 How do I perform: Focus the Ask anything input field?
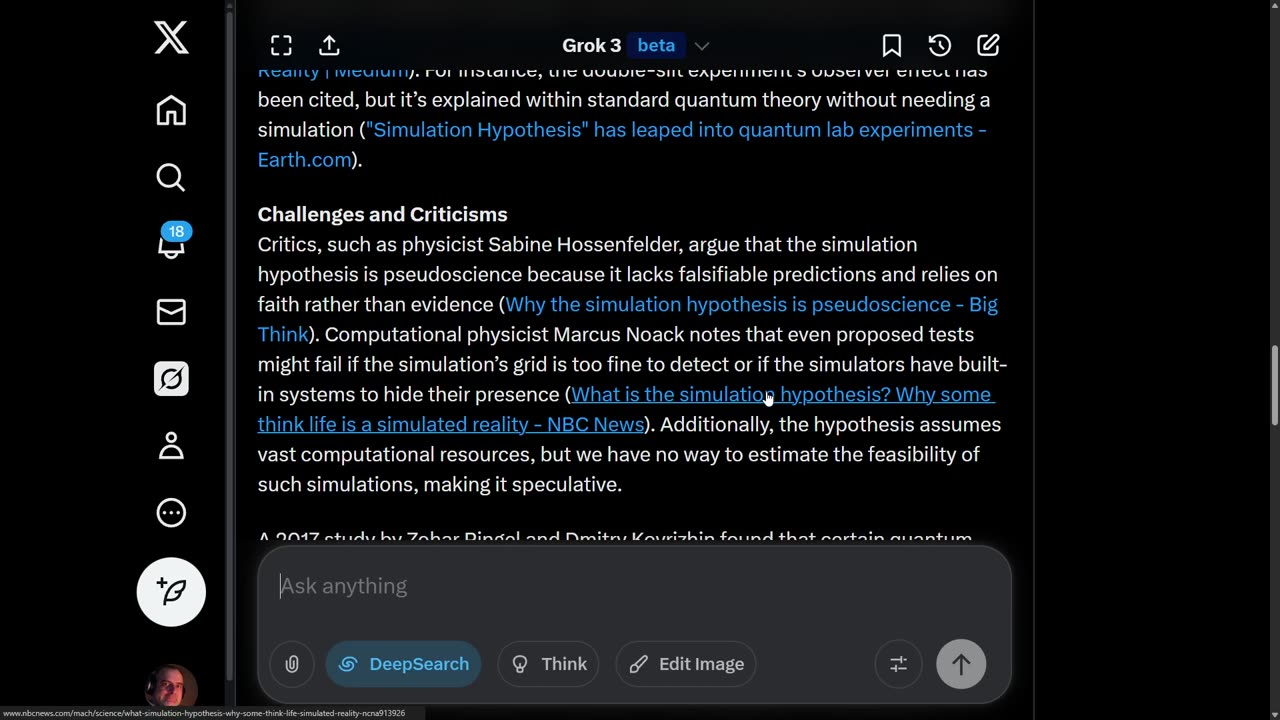pyautogui.click(x=634, y=586)
